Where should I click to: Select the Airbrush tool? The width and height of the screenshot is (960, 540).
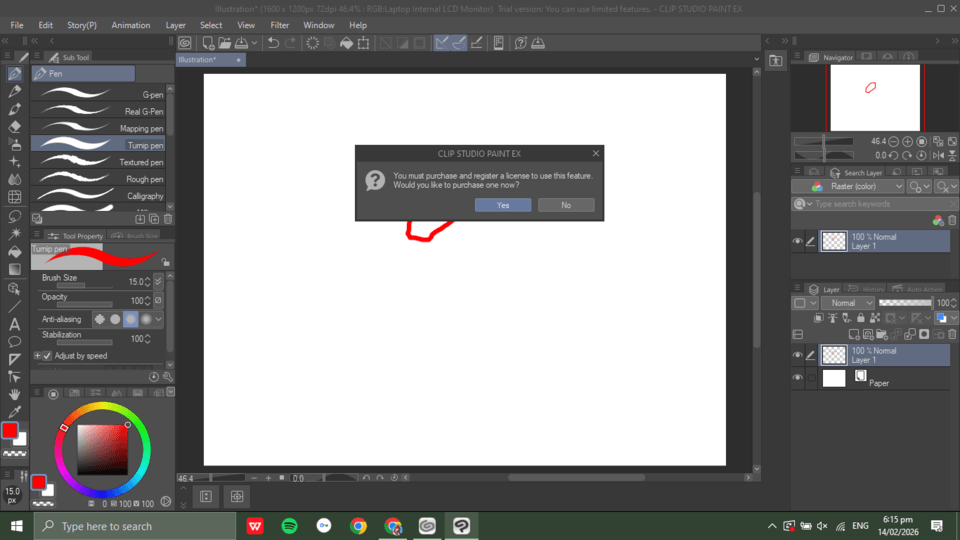click(x=15, y=144)
